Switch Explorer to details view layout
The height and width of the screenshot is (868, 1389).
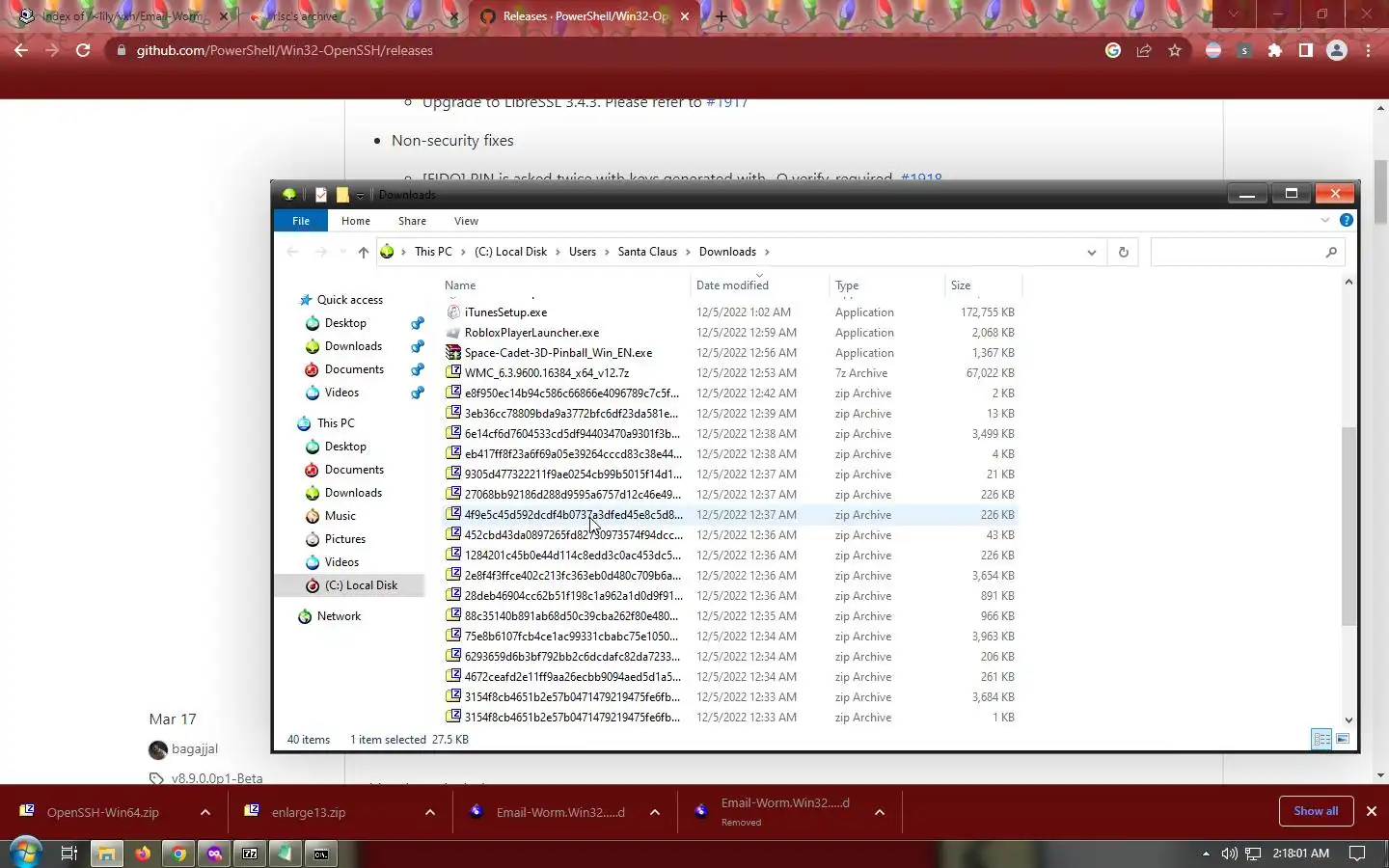pyautogui.click(x=1321, y=739)
